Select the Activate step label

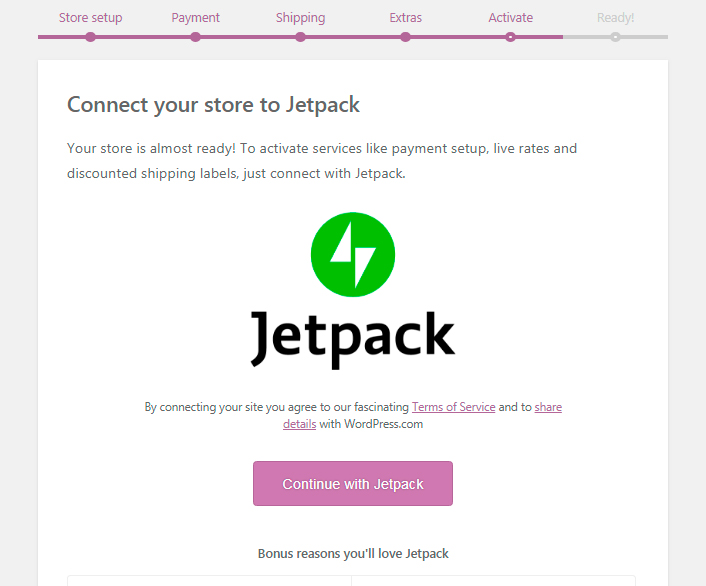tap(511, 18)
